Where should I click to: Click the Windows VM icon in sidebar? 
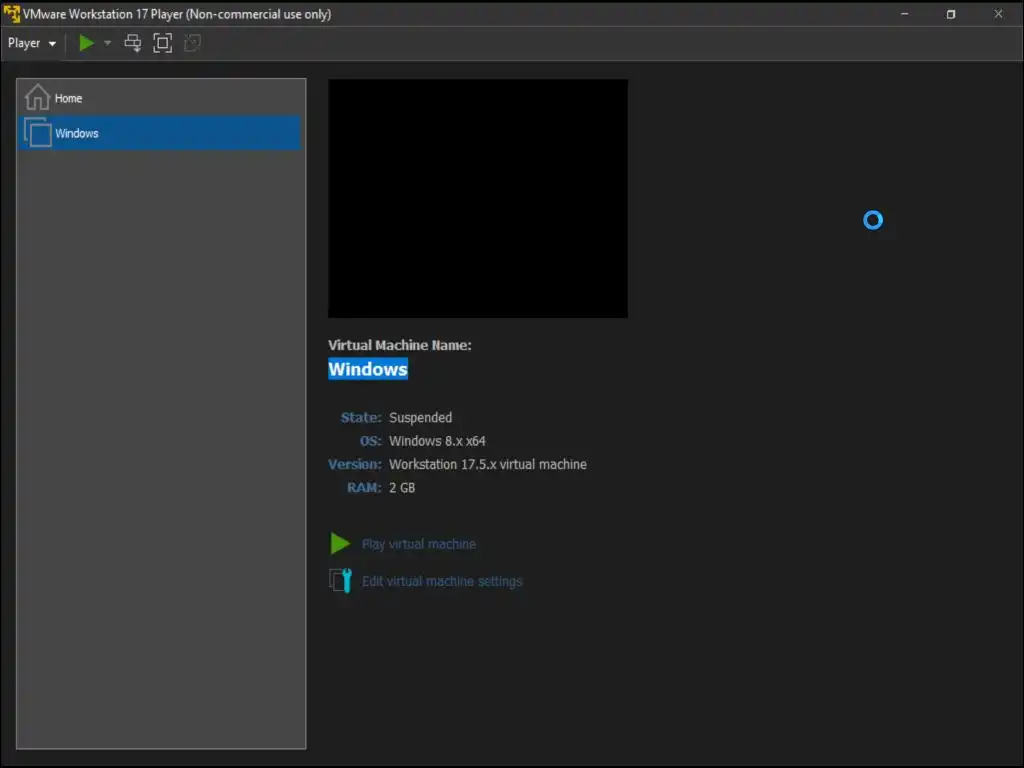37,133
